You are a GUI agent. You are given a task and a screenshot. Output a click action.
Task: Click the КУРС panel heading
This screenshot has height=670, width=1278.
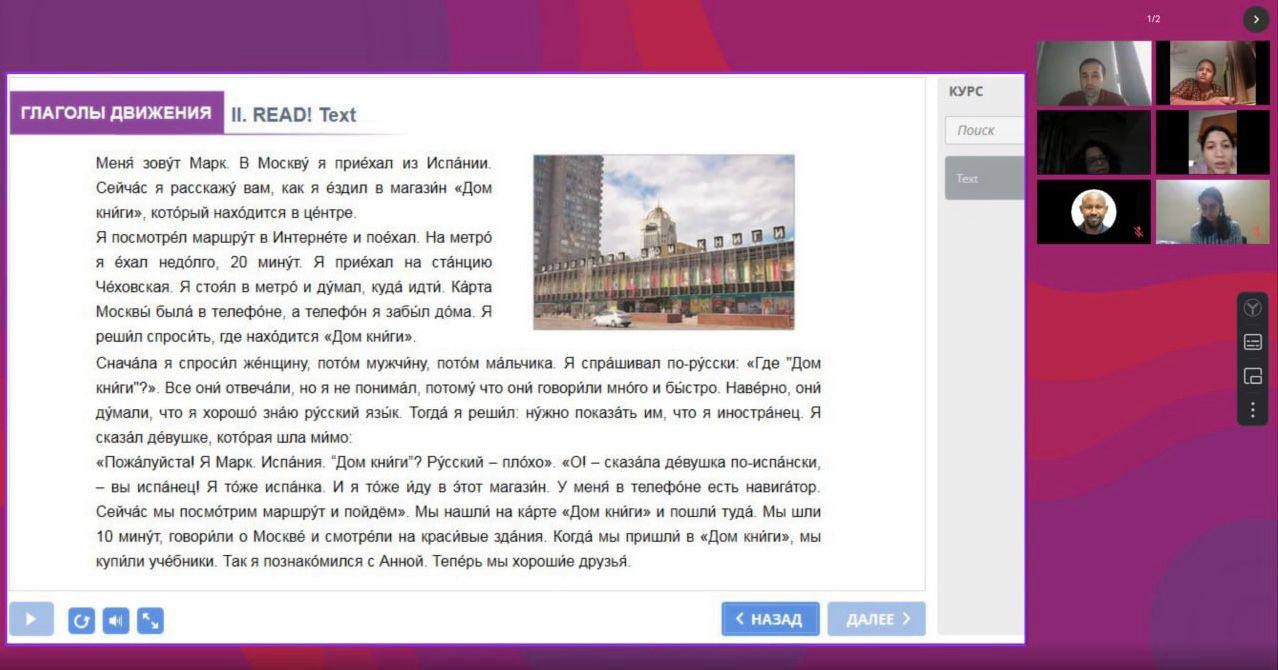pos(966,91)
